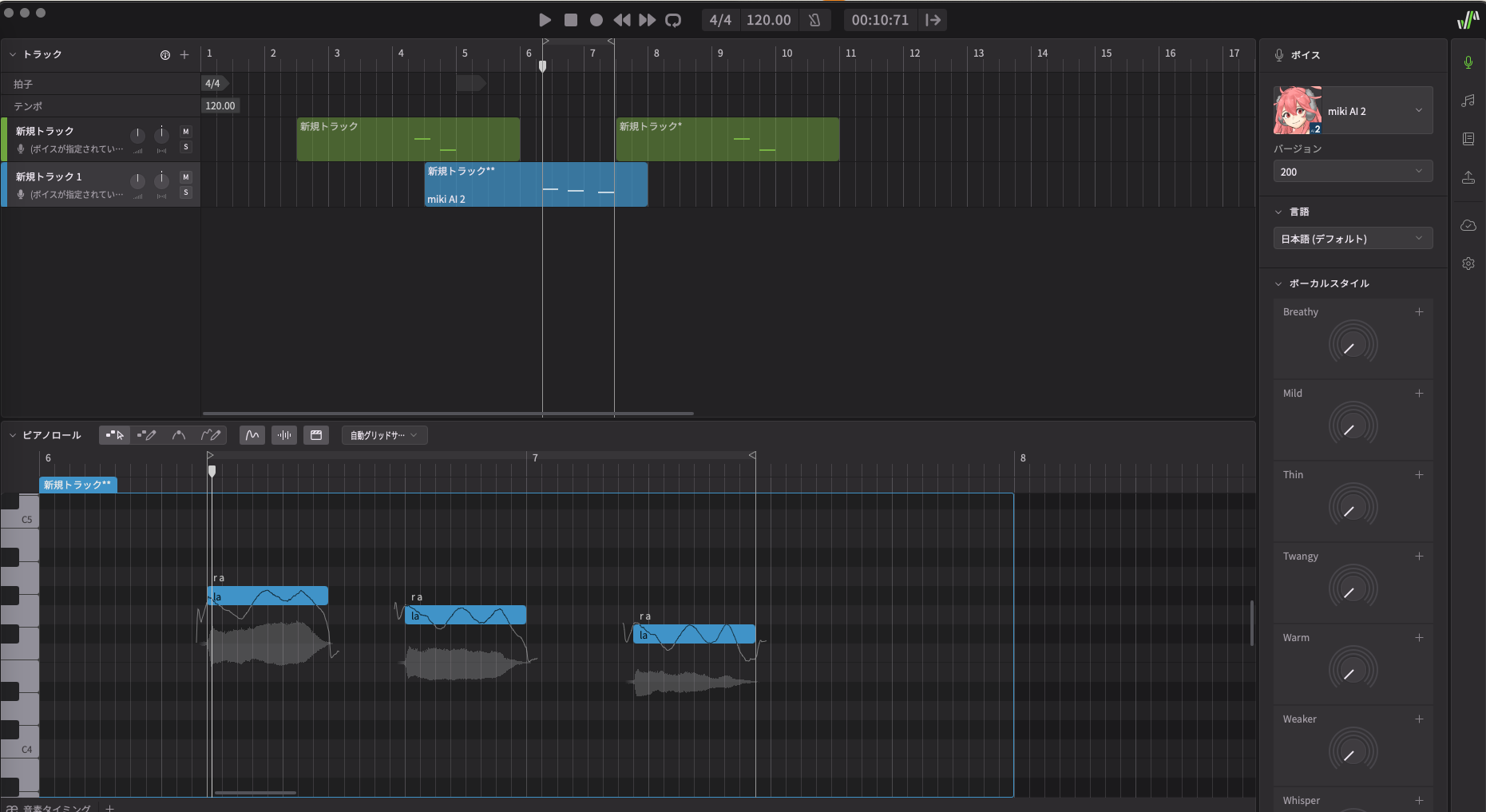Screen dimensions: 1486x812
Task: Open the notes/lyrics list sidebar icon
Action: pos(1468,139)
